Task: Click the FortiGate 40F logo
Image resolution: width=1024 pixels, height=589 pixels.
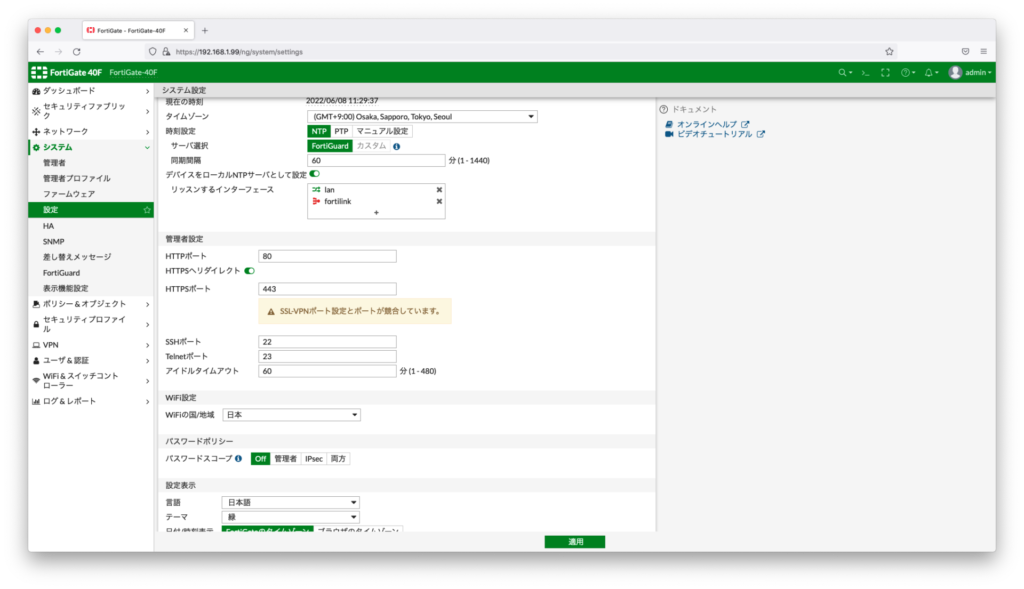Action: pos(67,72)
